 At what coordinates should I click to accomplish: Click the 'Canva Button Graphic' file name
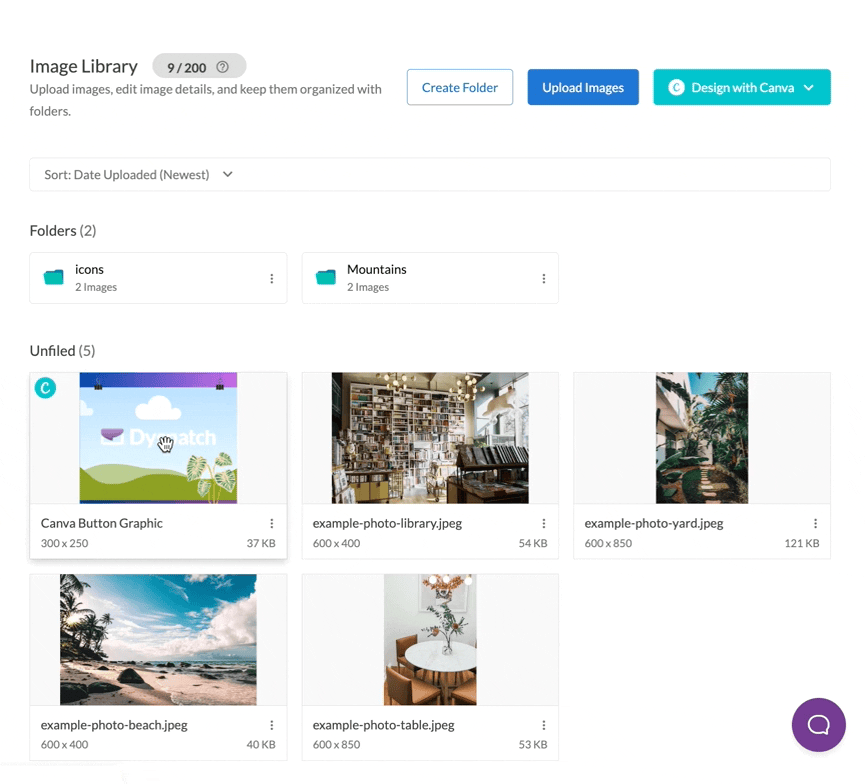(102, 523)
